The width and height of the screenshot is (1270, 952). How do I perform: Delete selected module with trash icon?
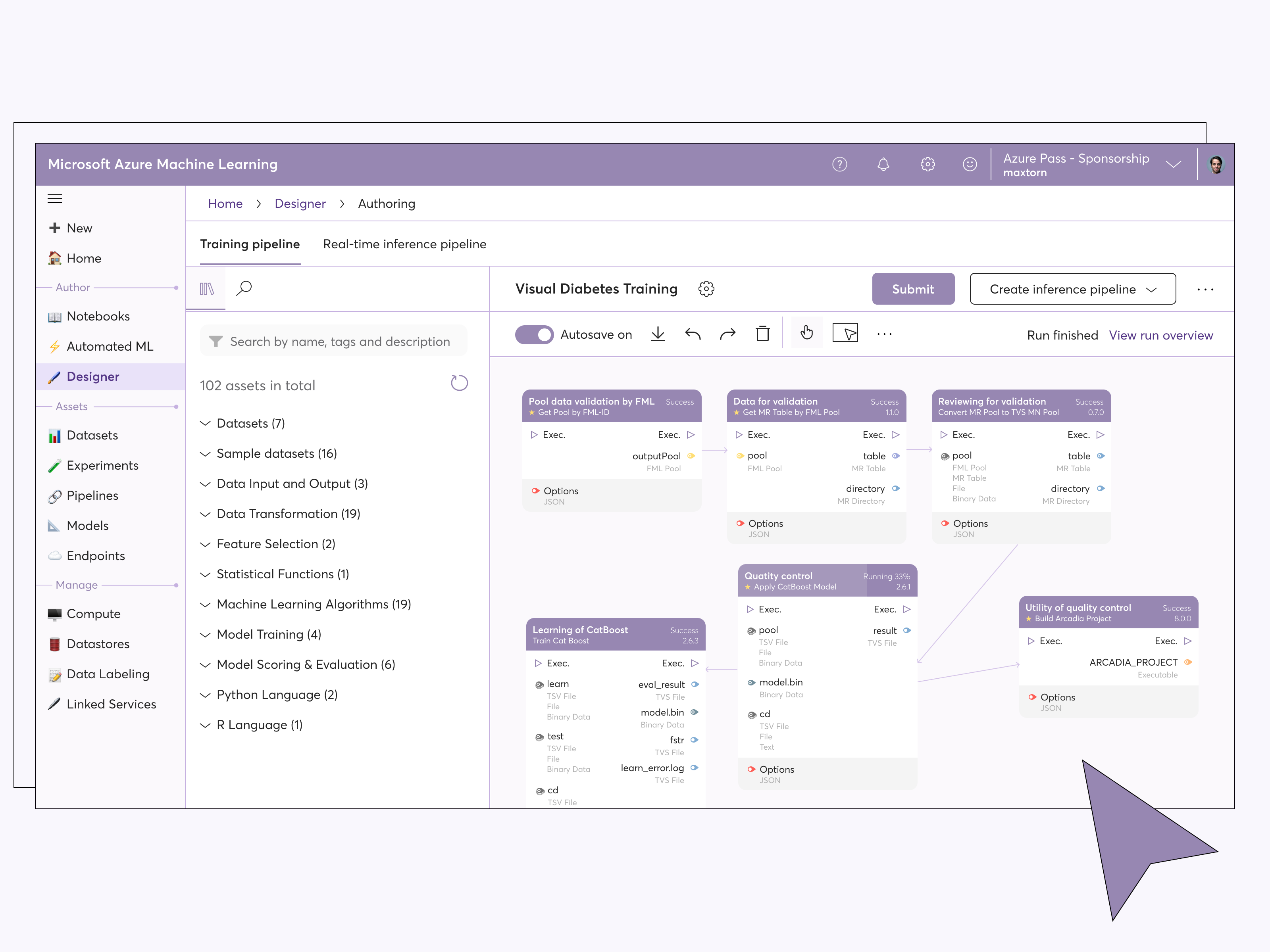[762, 334]
